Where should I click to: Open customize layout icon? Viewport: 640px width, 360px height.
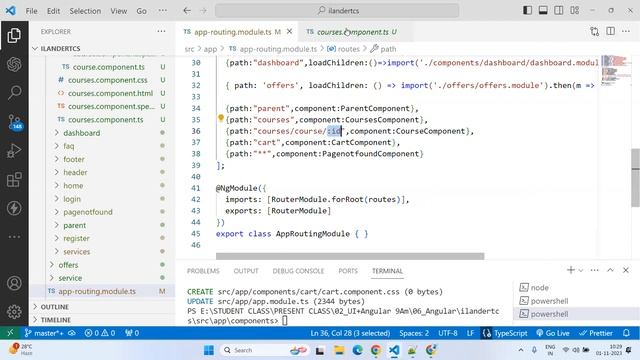[x=575, y=11]
